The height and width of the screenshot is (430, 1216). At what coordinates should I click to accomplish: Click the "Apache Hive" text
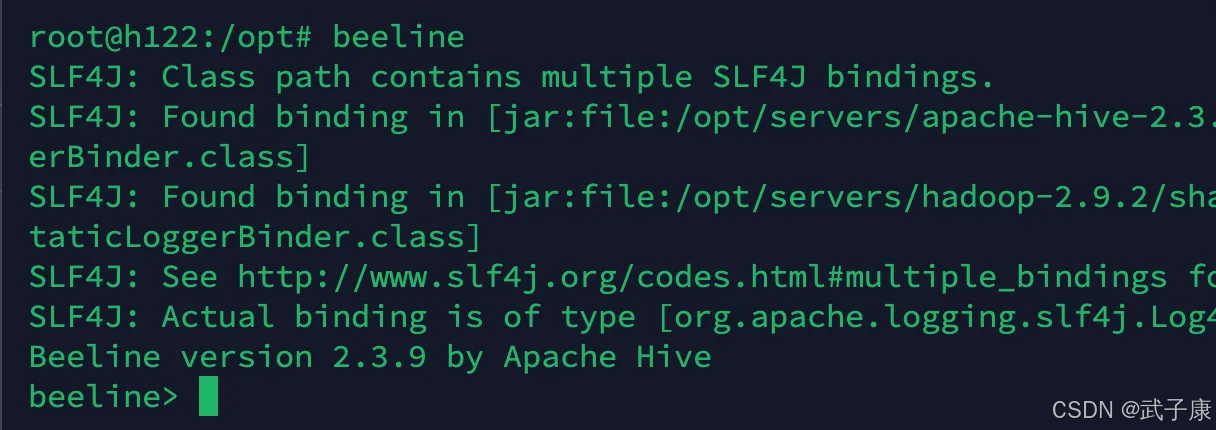[x=607, y=357]
